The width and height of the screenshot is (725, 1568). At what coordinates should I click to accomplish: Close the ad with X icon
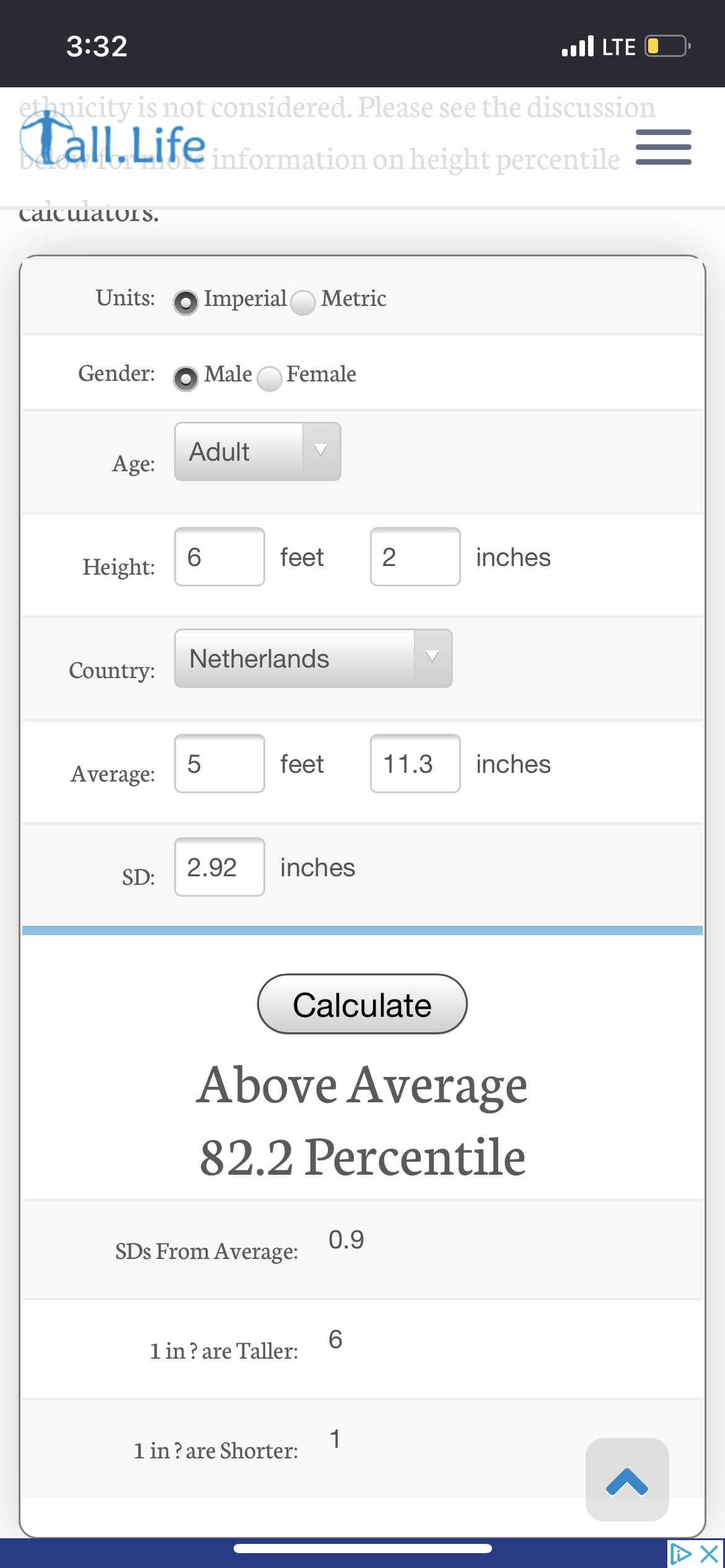(x=709, y=1554)
